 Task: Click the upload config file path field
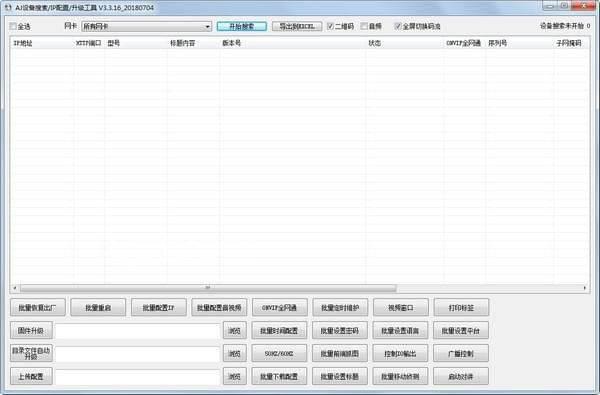[137, 377]
